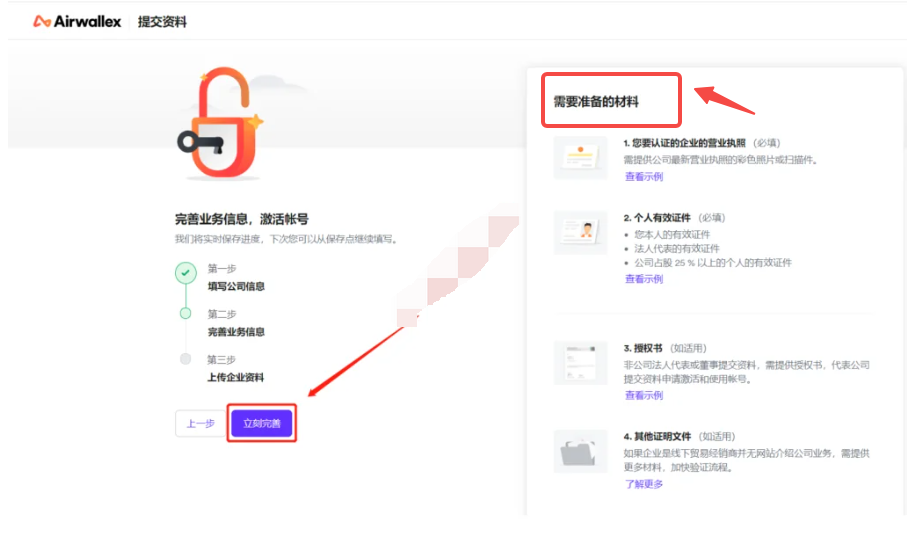Click the 立刻完善 button
Screen dimensions: 907x539
point(262,423)
